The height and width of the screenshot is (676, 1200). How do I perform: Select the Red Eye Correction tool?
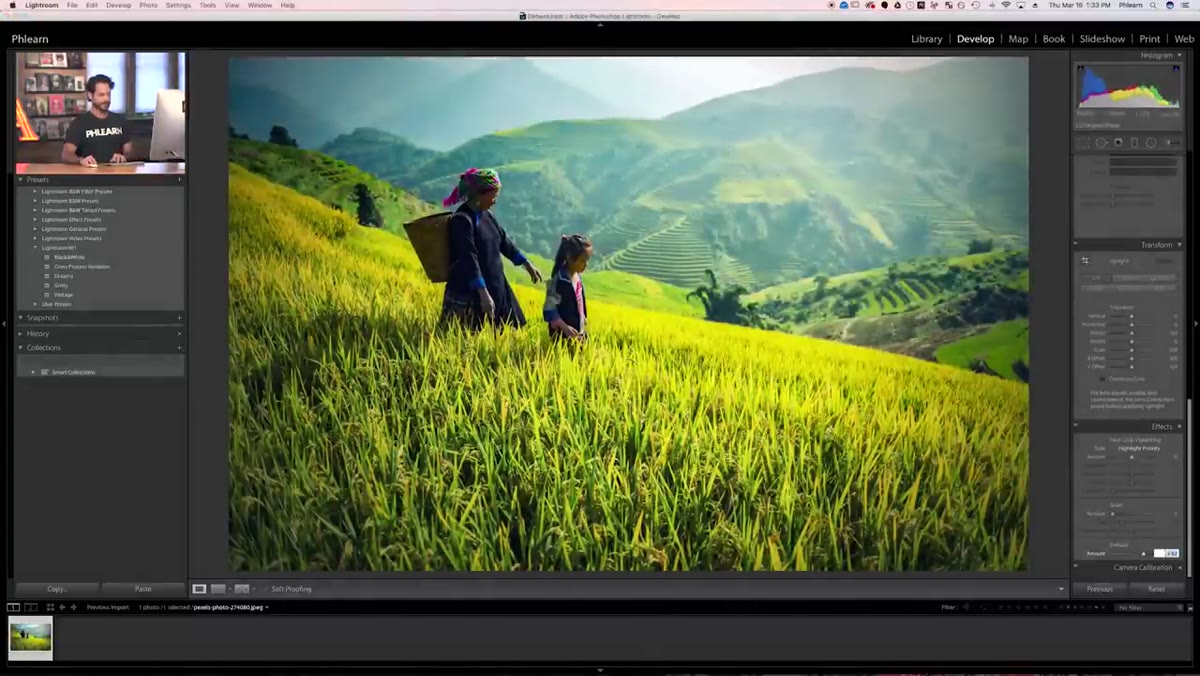[x=1118, y=142]
